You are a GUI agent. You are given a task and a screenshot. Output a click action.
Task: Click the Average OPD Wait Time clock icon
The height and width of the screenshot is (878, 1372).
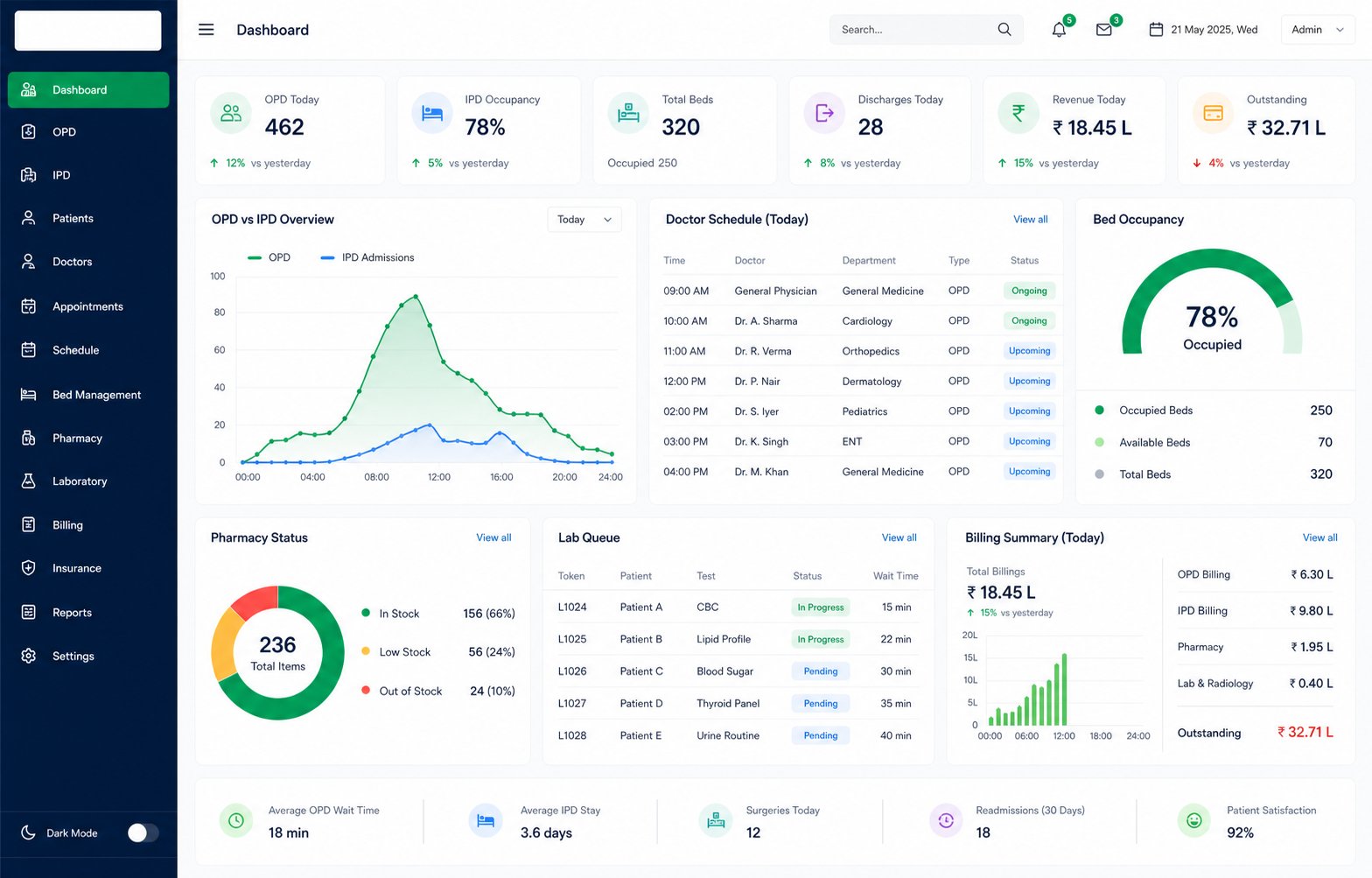(x=236, y=821)
